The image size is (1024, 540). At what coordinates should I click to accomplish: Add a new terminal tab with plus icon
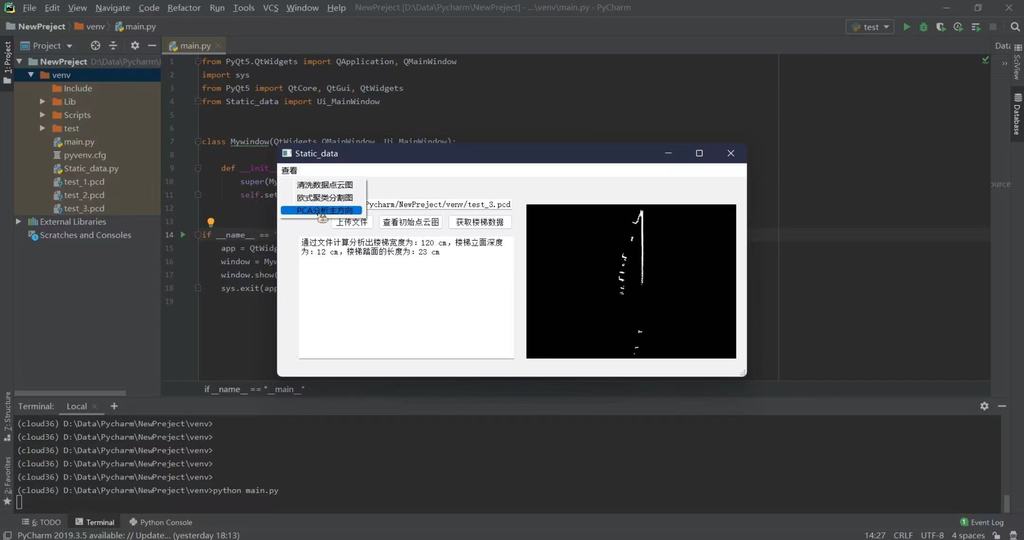point(114,406)
